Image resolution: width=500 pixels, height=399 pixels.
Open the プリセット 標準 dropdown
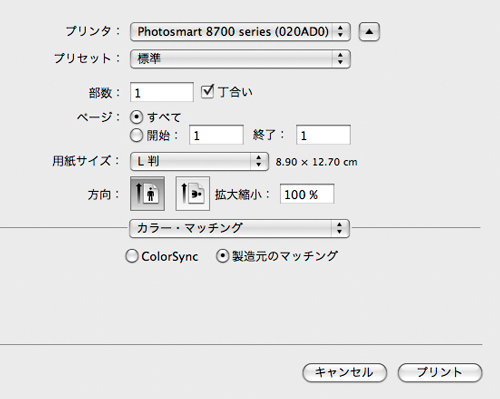[240, 59]
